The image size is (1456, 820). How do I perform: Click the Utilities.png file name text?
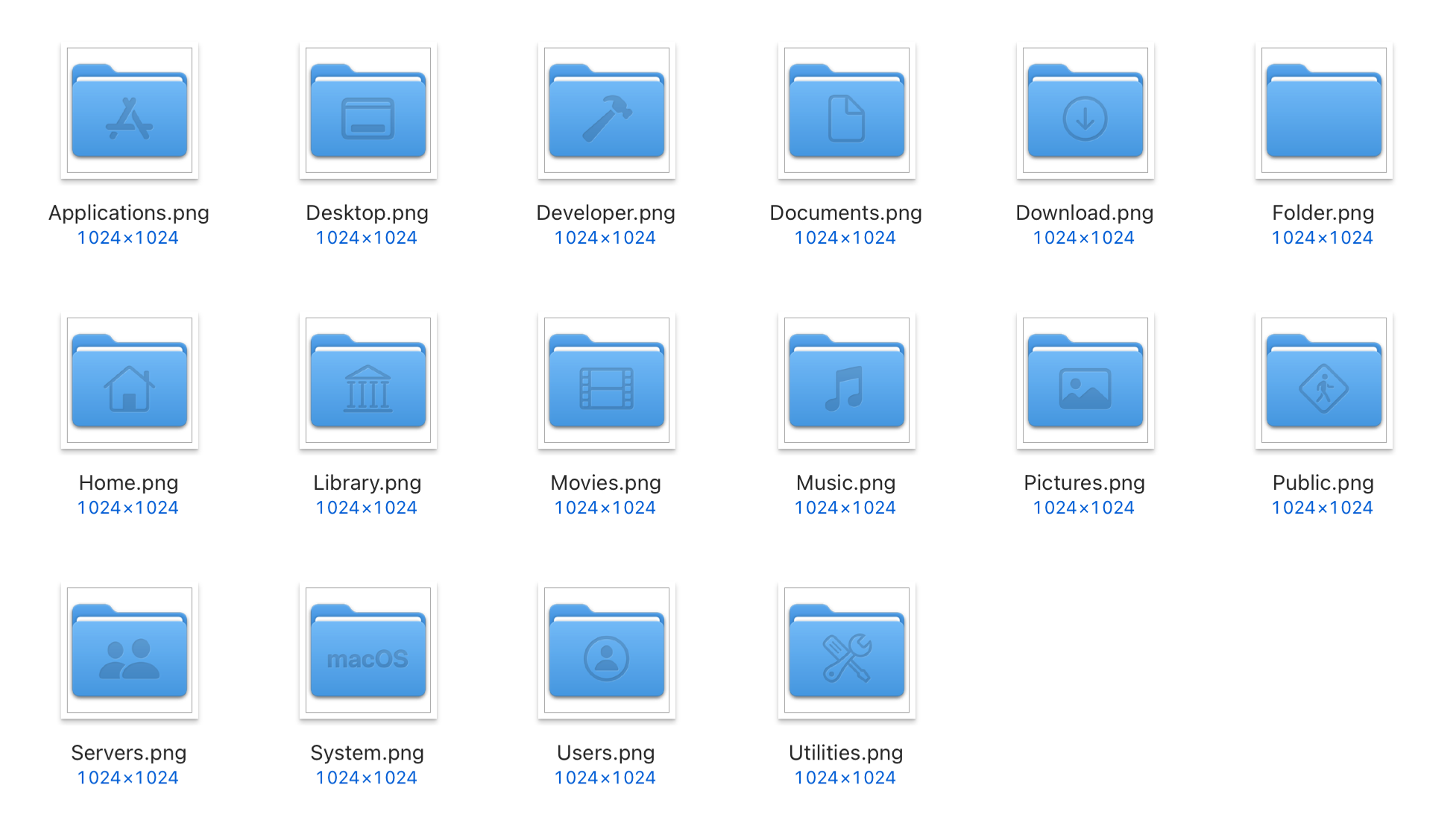coord(846,753)
